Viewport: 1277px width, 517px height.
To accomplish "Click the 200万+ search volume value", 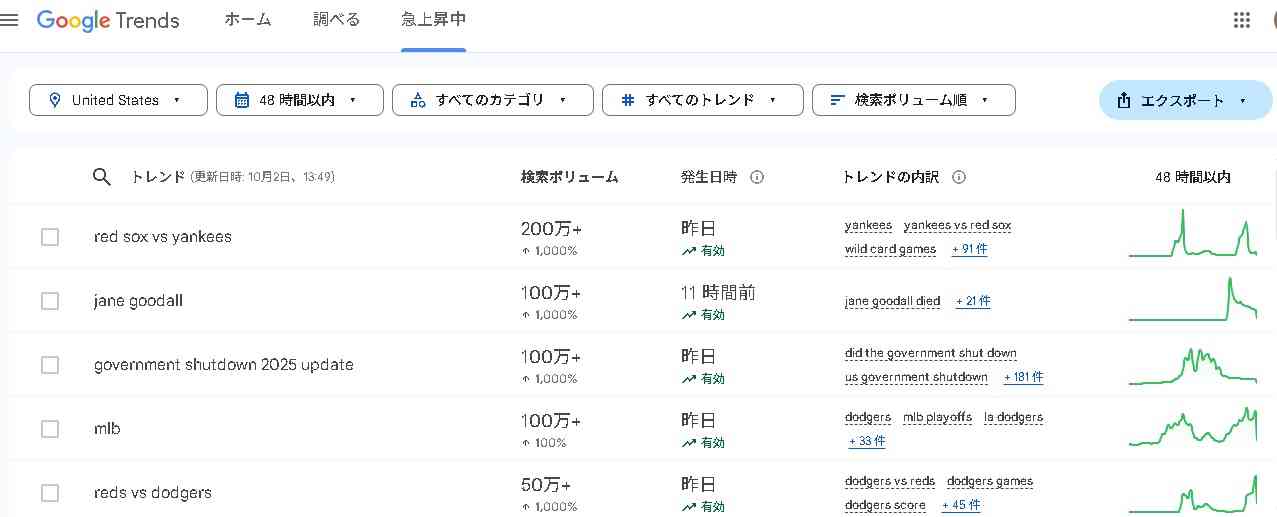I will click(x=551, y=229).
